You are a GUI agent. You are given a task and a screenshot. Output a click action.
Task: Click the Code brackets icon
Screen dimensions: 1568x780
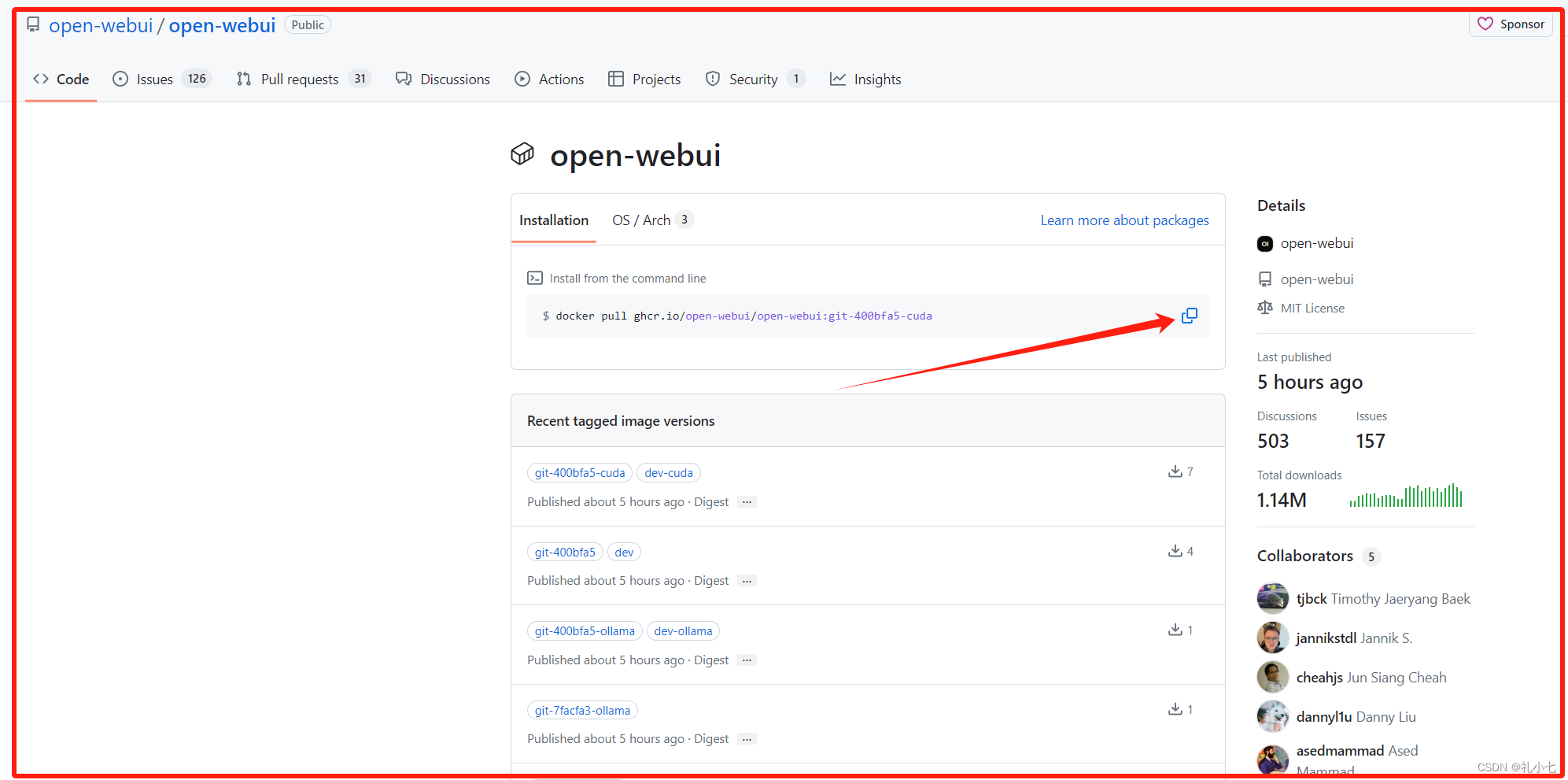(41, 79)
